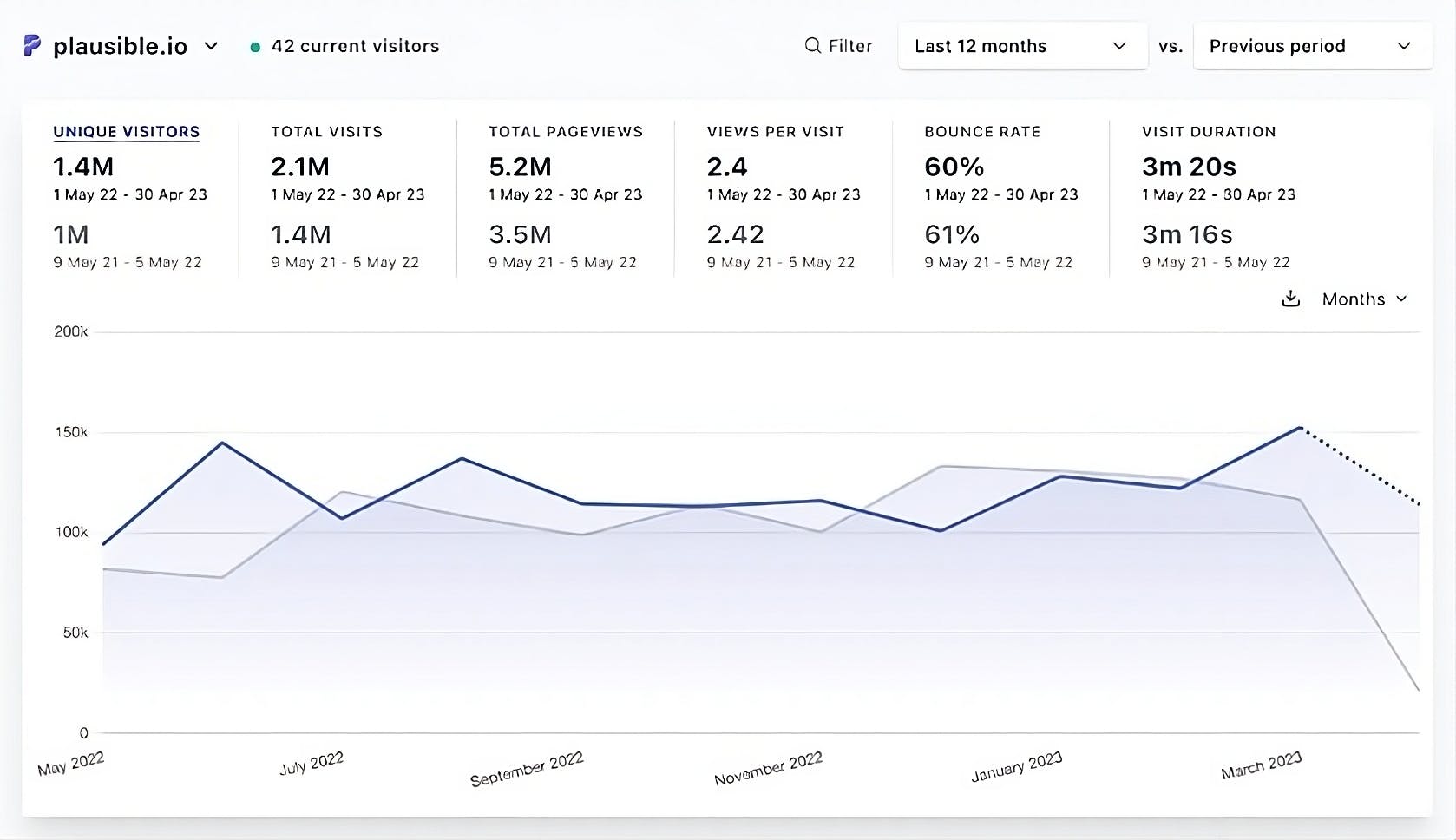Click the March 2023 peak on the chart
This screenshot has width=1456, height=840.
click(x=1300, y=427)
